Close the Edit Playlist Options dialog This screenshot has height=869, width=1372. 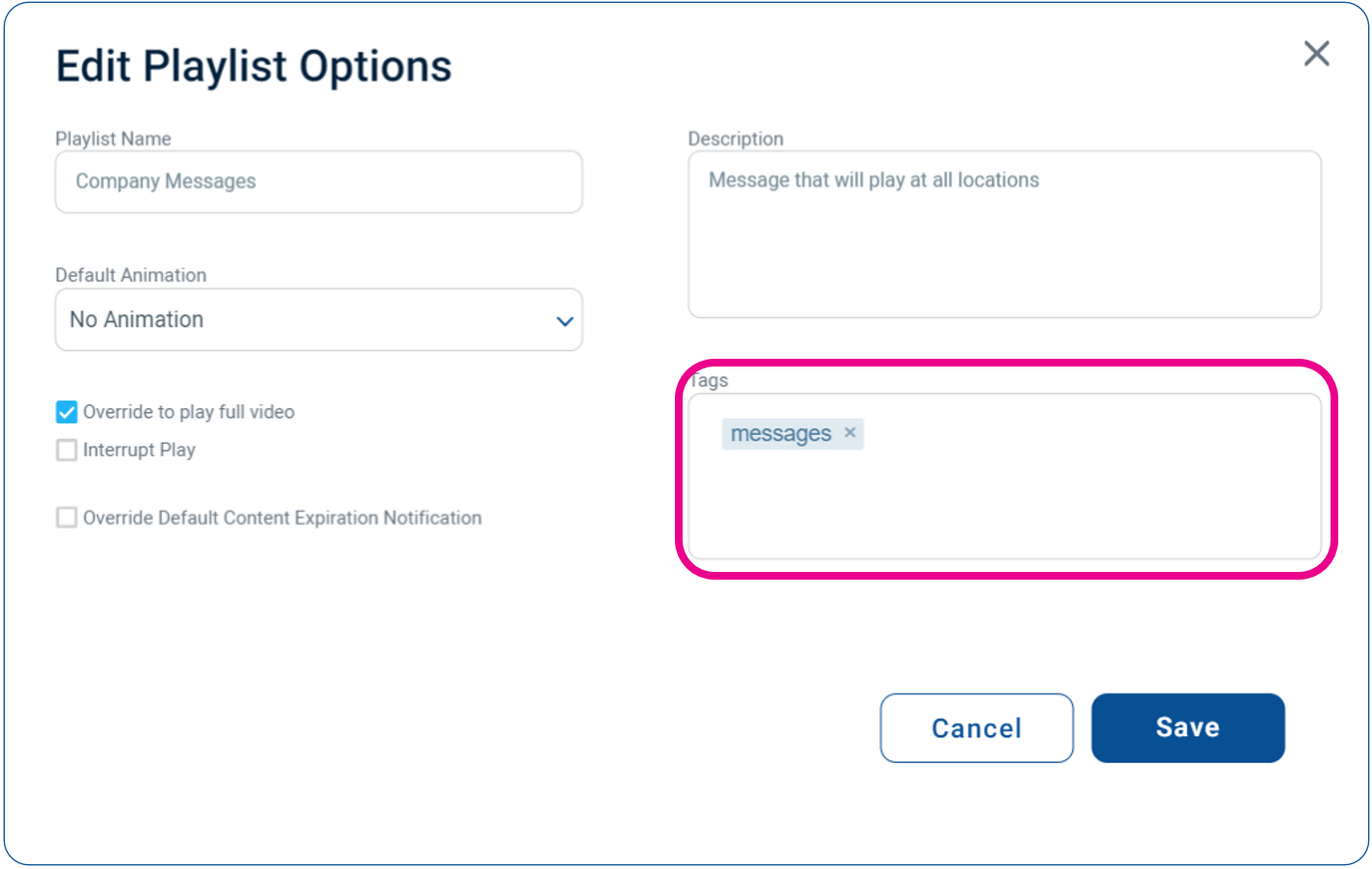1316,53
